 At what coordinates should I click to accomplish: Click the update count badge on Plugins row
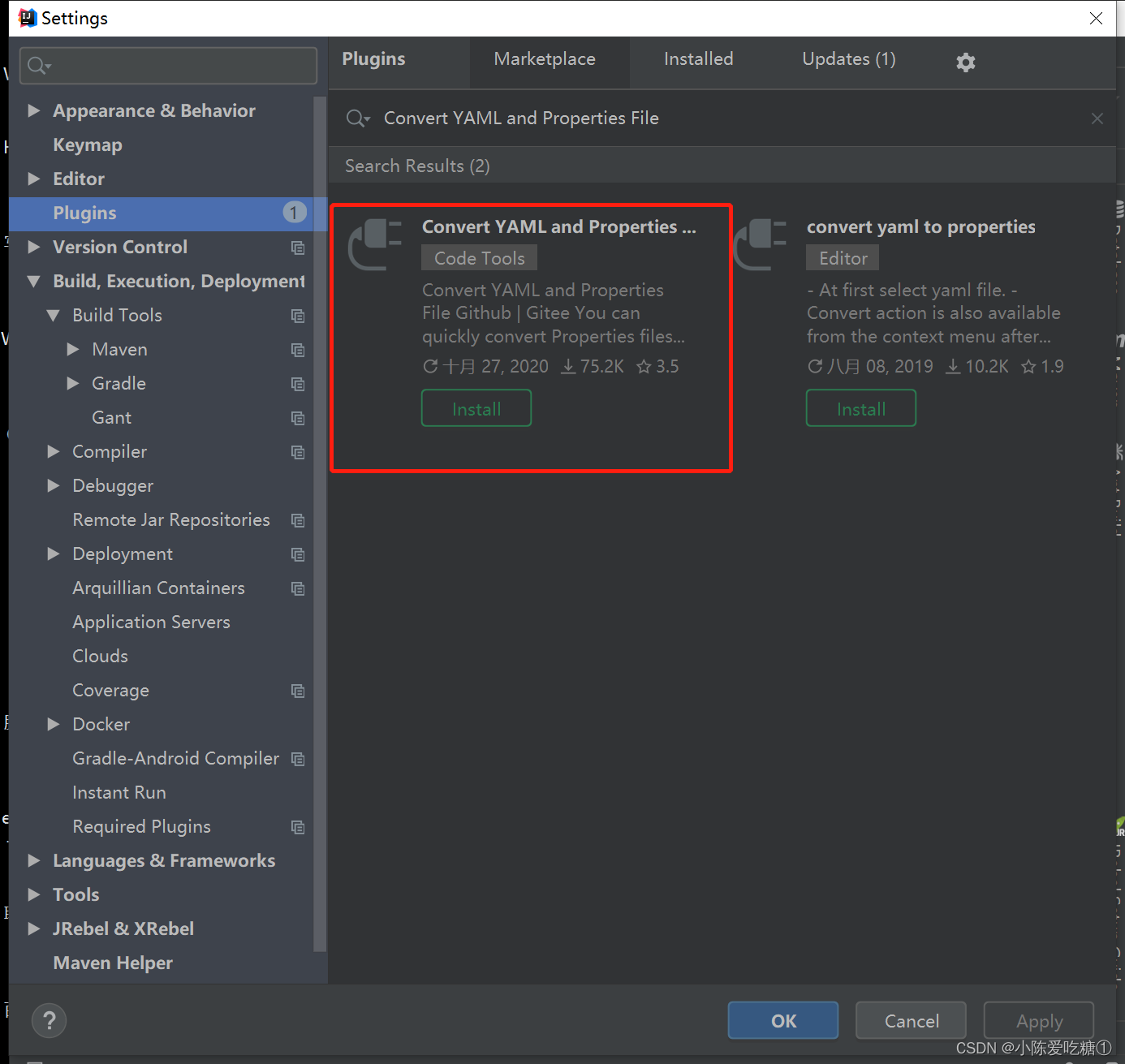pos(295,213)
